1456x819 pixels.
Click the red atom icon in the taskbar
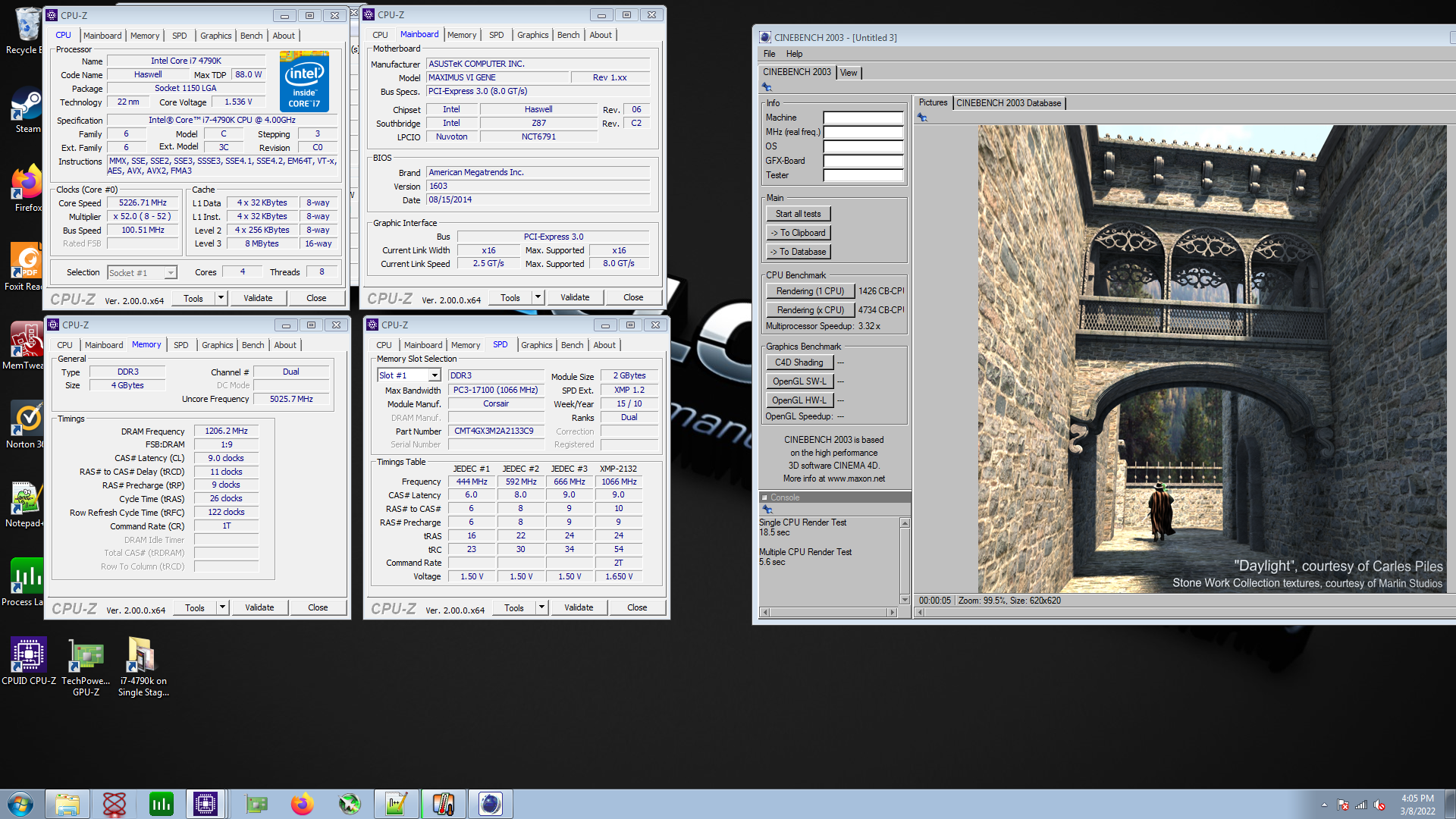click(x=115, y=804)
